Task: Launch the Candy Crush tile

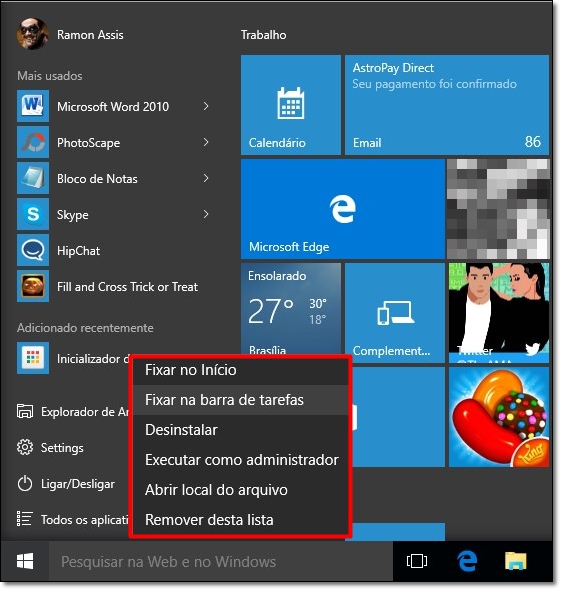Action: click(499, 417)
